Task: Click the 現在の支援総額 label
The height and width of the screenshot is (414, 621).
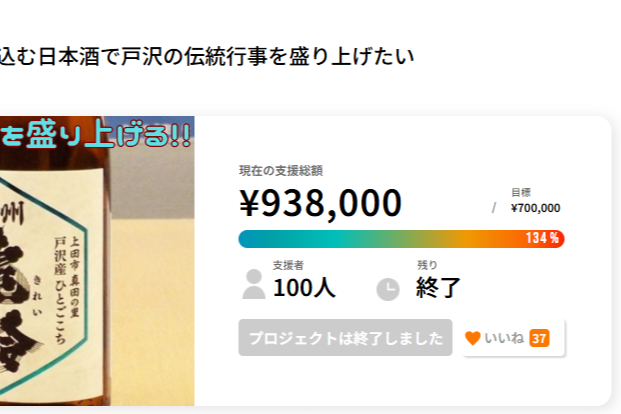Action: coord(280,171)
